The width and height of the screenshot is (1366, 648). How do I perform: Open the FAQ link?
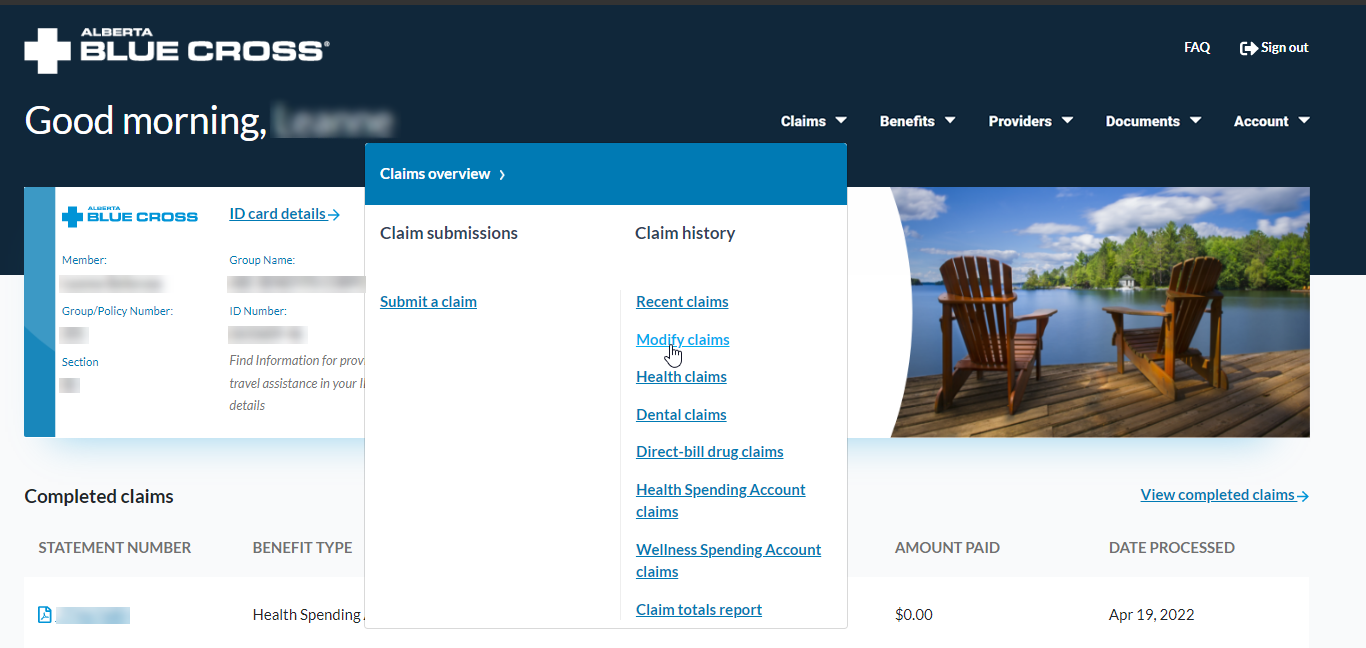(1197, 47)
